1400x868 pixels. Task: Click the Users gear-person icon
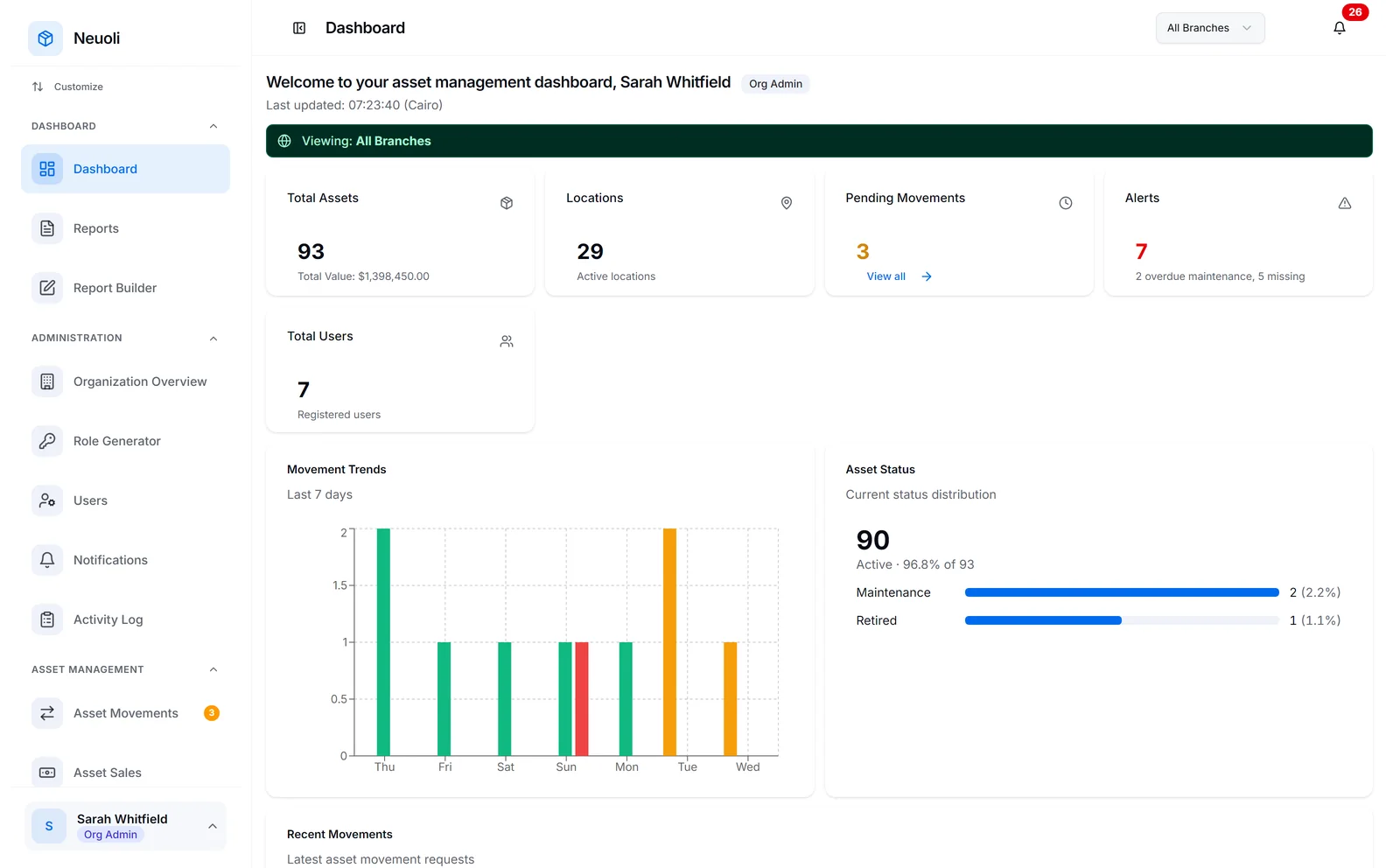click(47, 500)
